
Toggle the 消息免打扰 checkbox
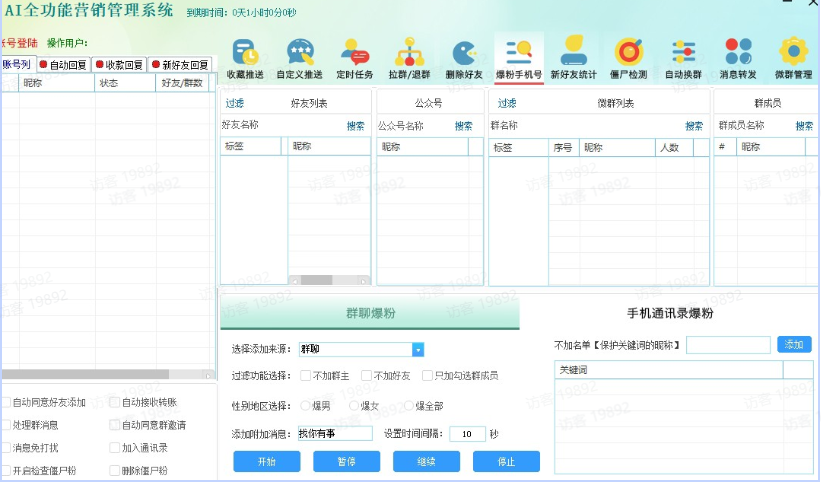coord(7,448)
